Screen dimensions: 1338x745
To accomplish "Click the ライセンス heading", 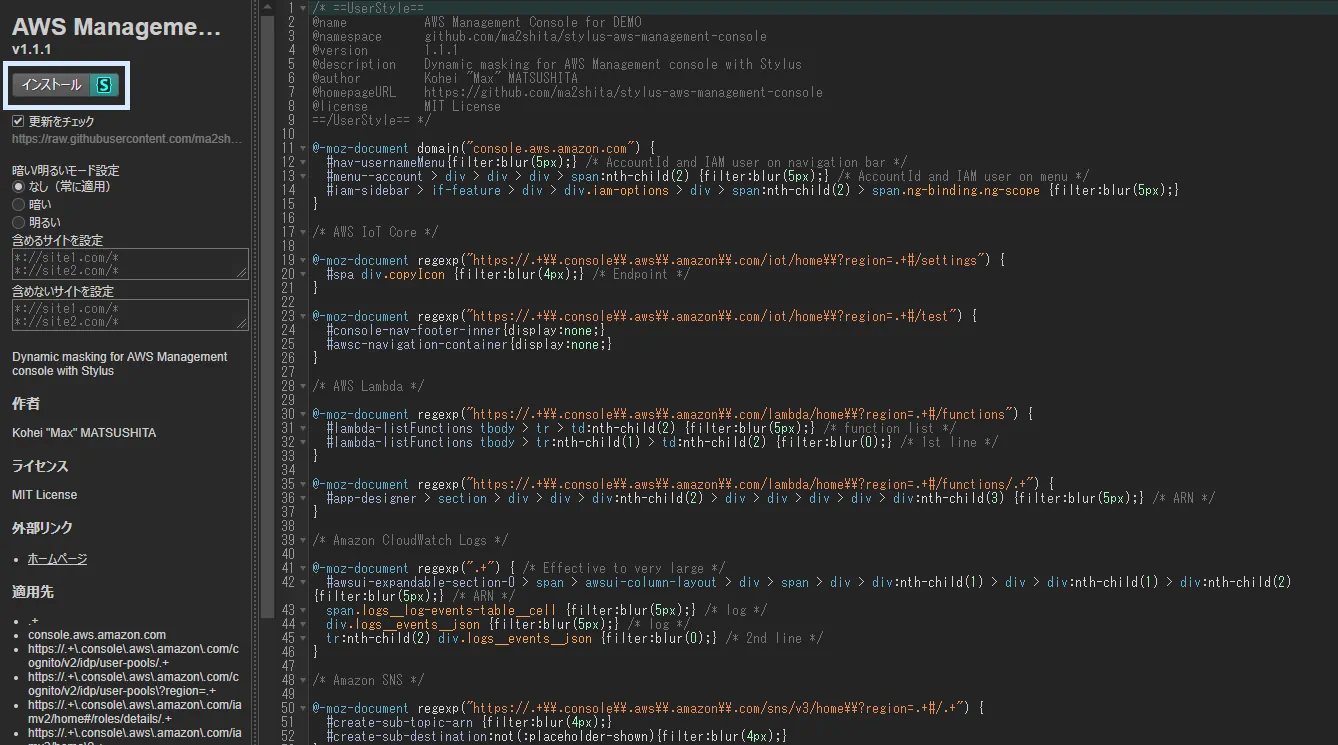I will (42, 466).
